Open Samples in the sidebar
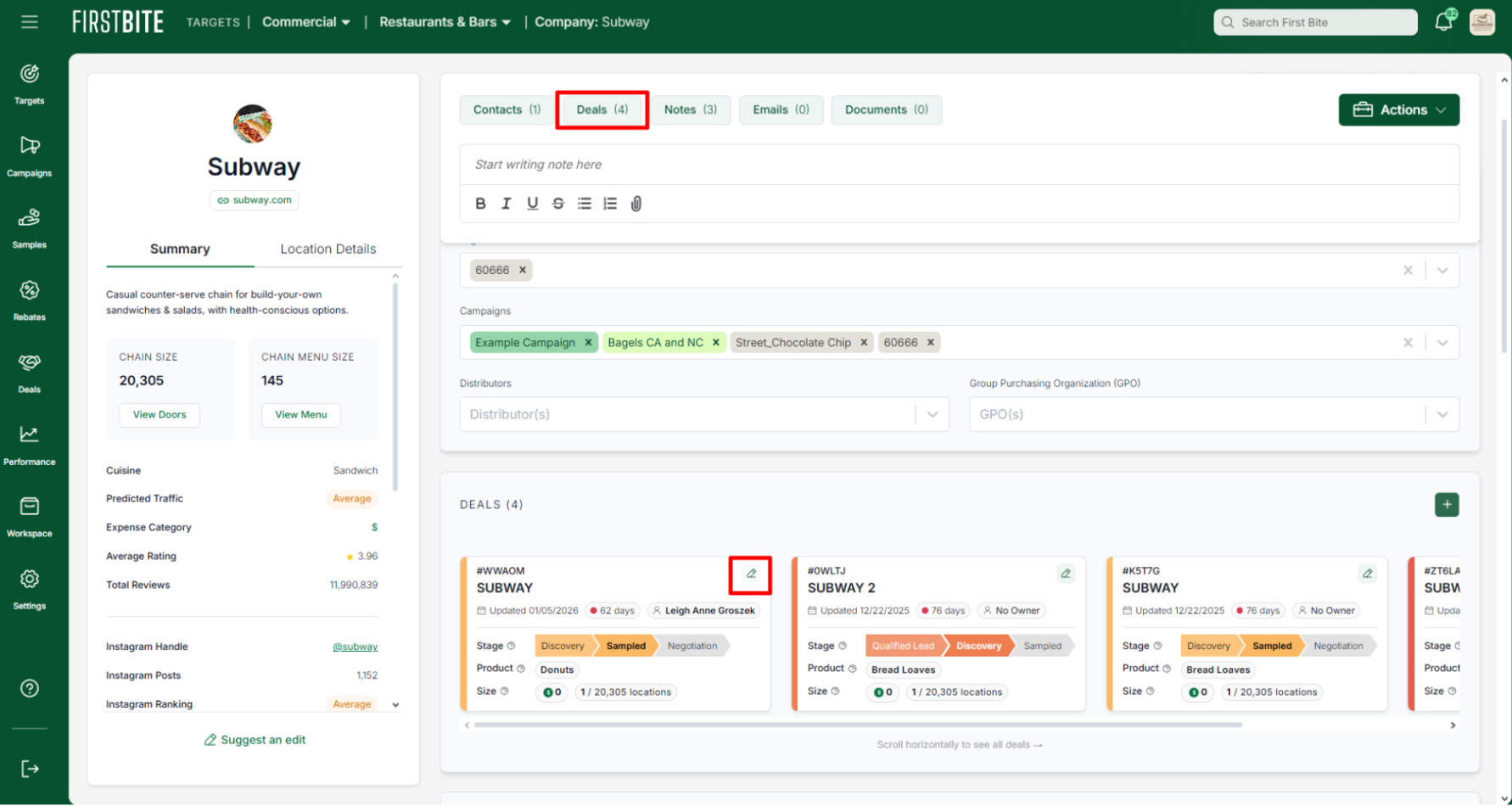Viewport: 1512px width, 807px height. pos(30,228)
